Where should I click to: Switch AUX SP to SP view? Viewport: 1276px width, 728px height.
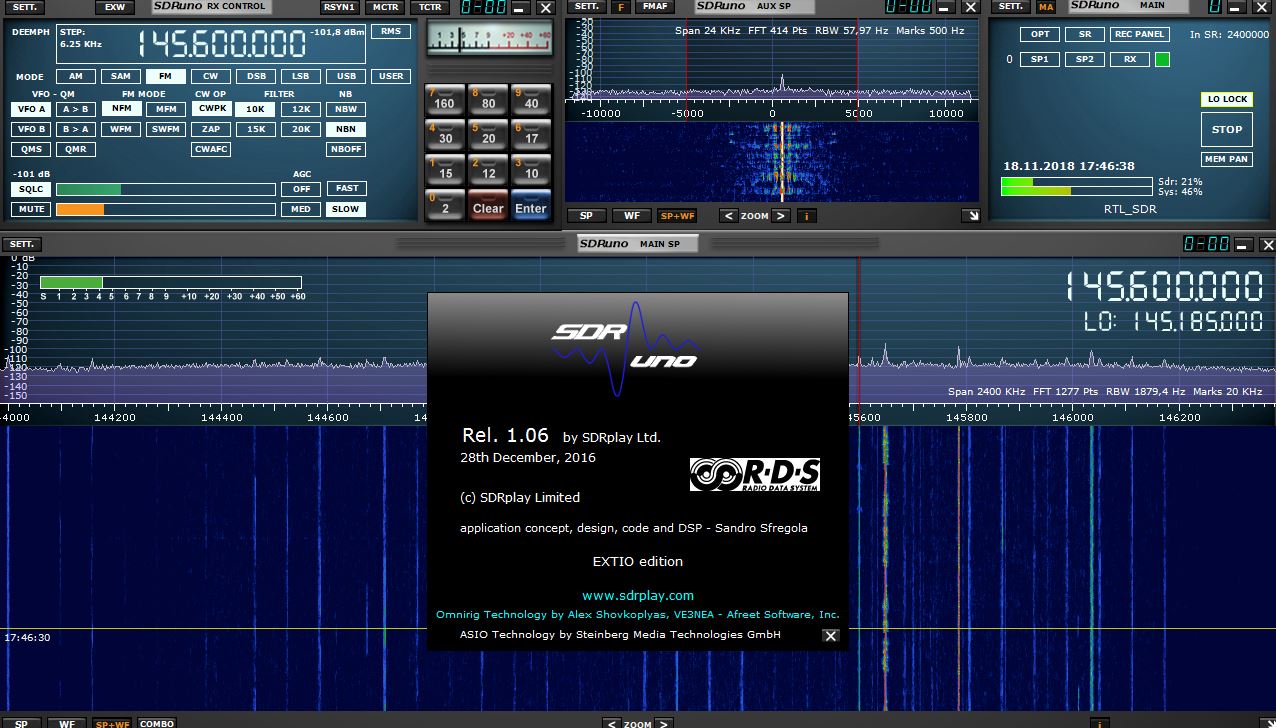(x=587, y=215)
